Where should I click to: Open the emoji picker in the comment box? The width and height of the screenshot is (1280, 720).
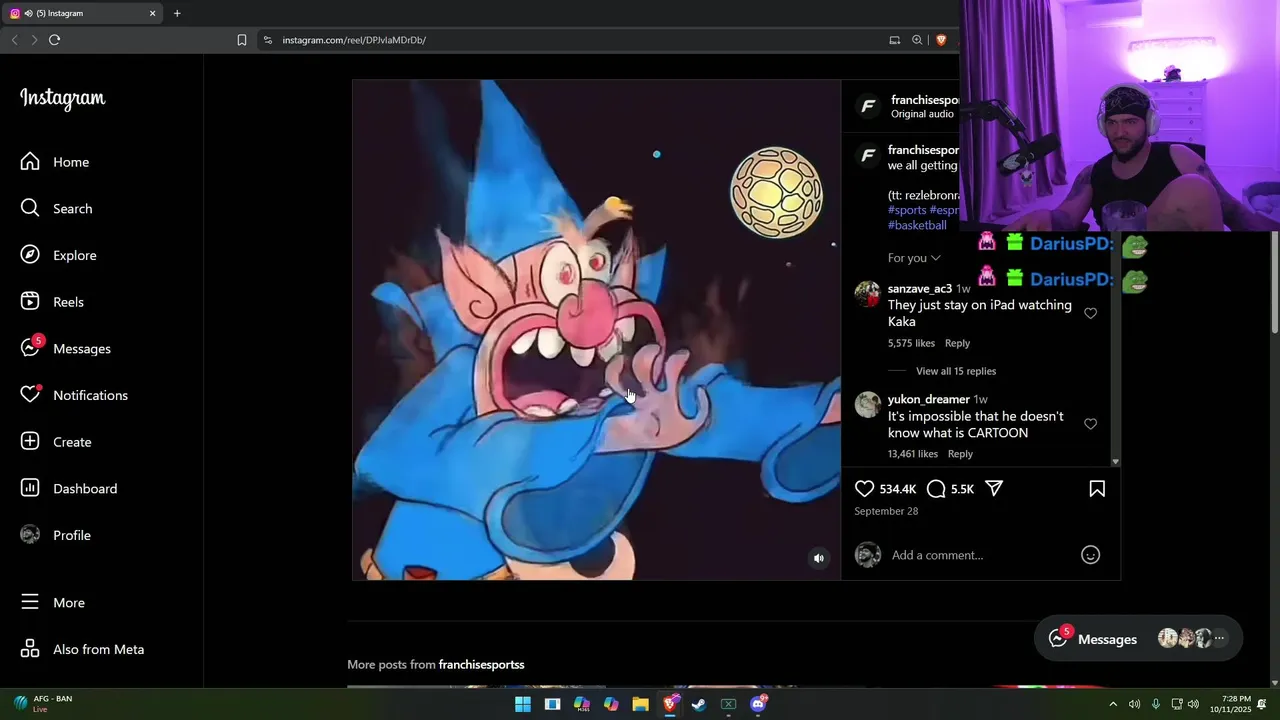[x=1090, y=555]
